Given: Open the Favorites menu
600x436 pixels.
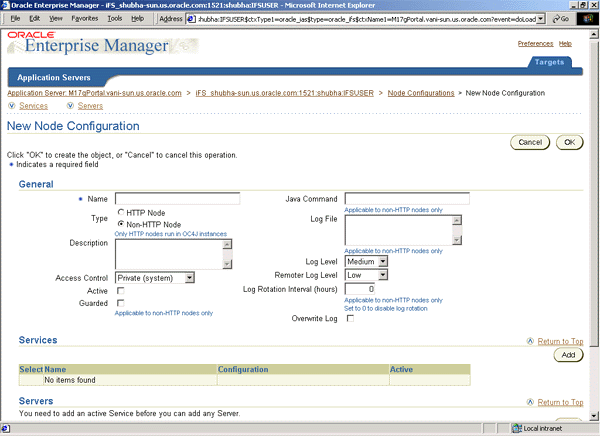Looking at the screenshot, I should [x=85, y=18].
